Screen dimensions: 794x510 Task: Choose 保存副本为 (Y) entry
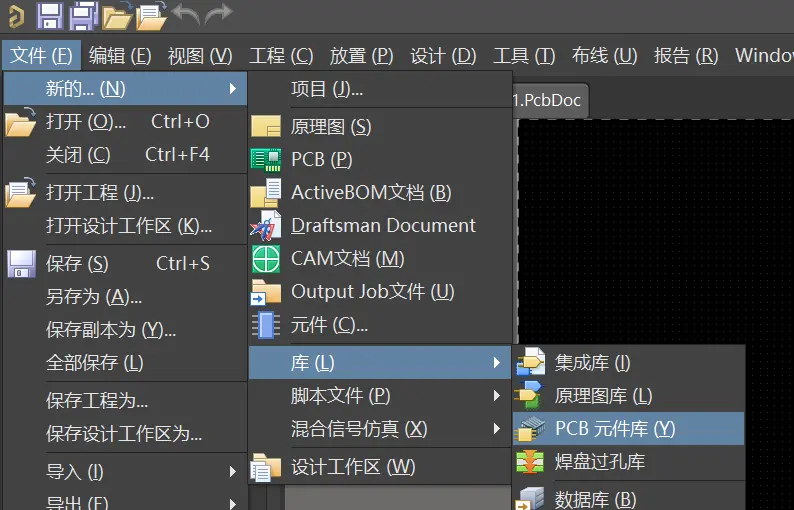tap(125, 330)
